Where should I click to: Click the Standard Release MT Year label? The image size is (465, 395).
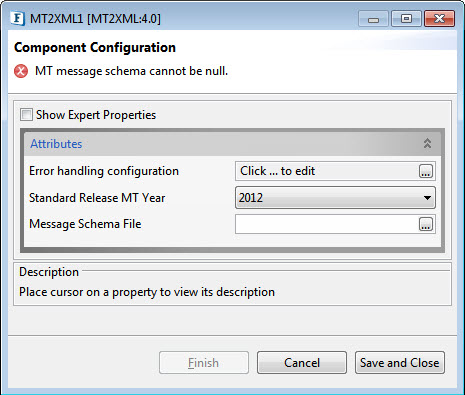[x=97, y=198]
